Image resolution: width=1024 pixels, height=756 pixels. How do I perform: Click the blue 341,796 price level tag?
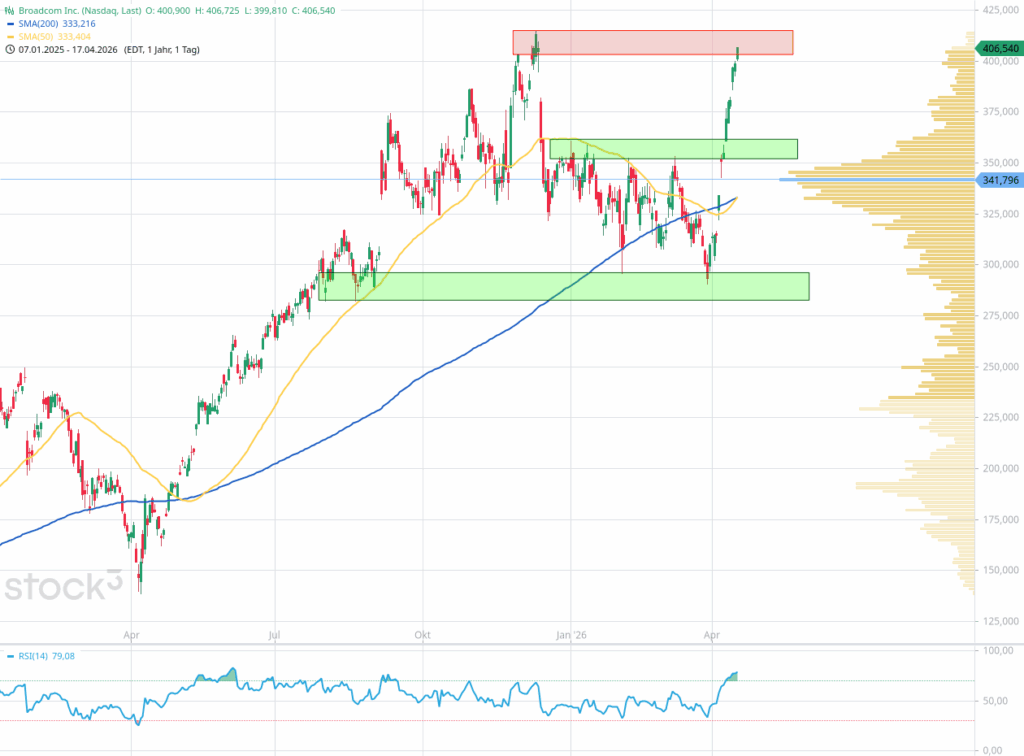point(998,180)
